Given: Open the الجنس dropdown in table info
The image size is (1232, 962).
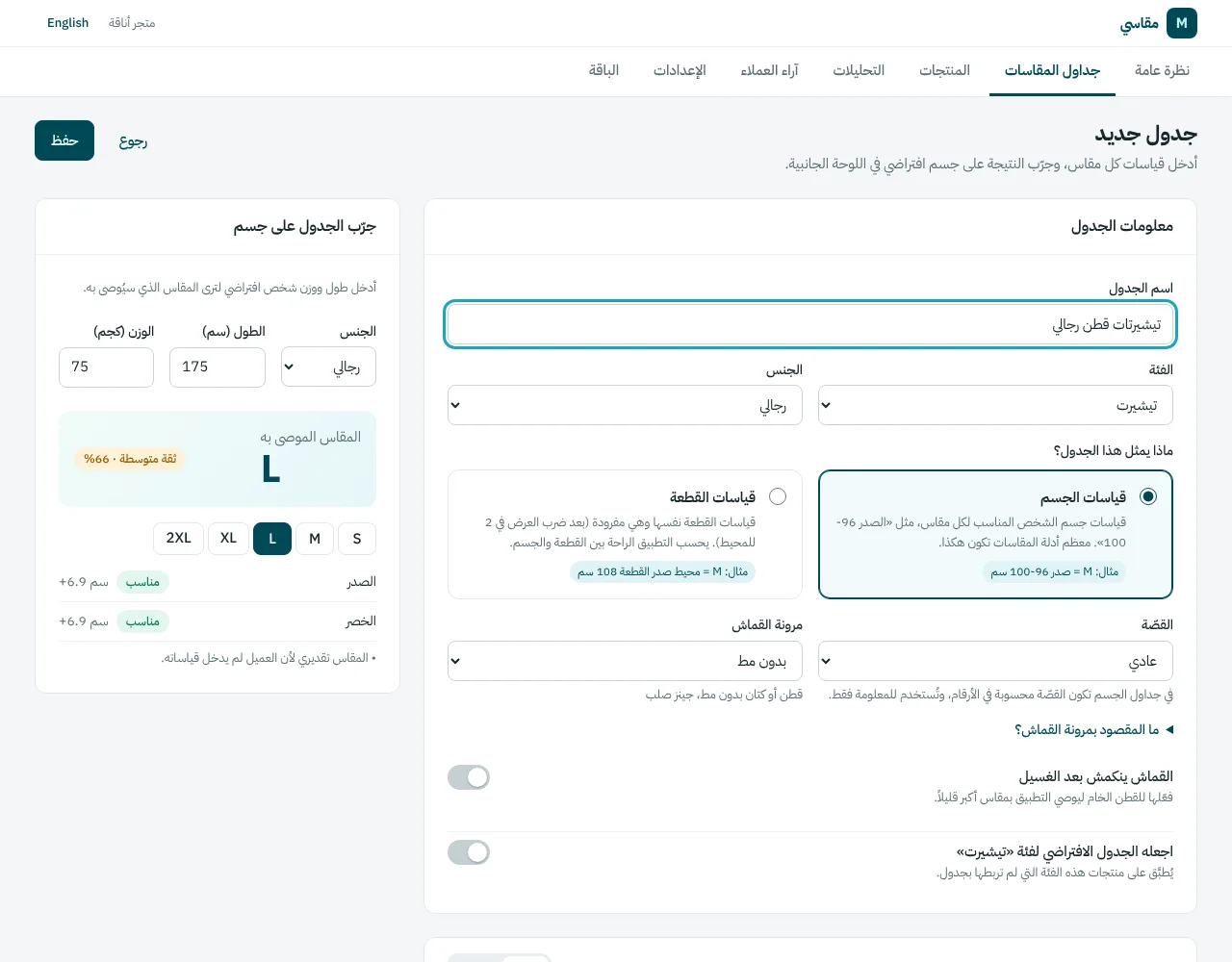Looking at the screenshot, I should tap(625, 405).
